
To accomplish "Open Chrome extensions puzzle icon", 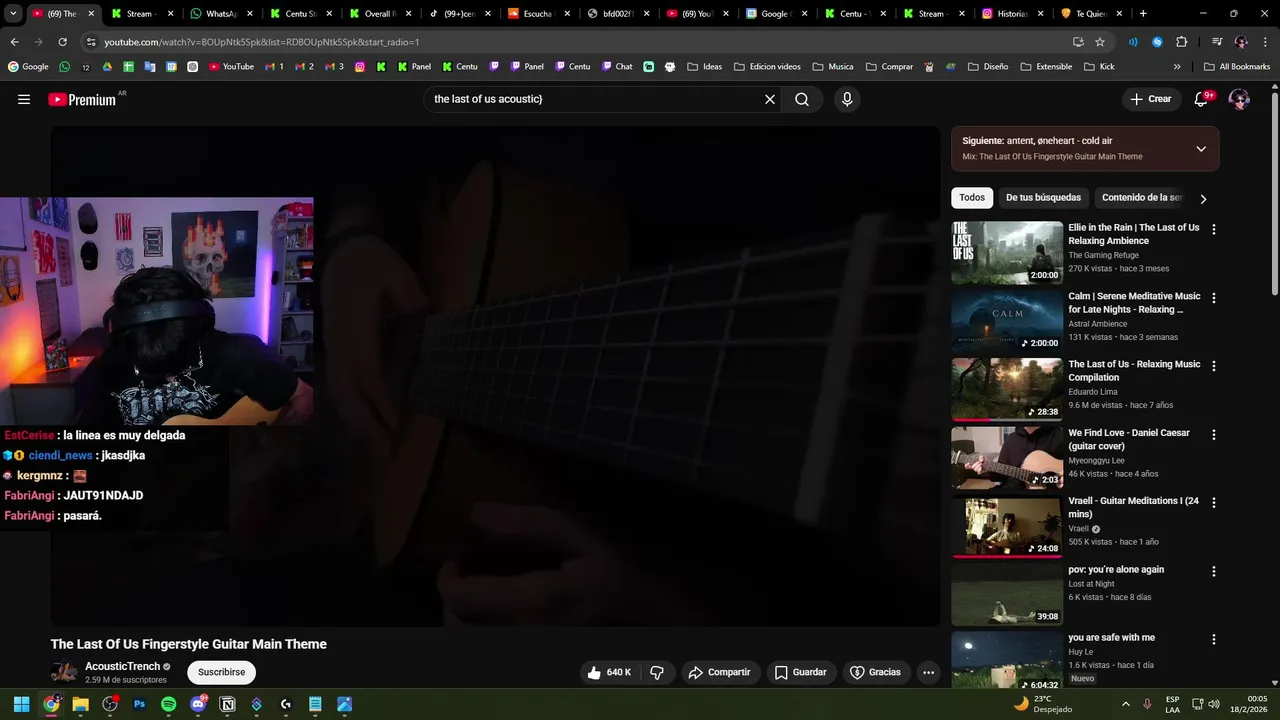I will pos(1181,42).
